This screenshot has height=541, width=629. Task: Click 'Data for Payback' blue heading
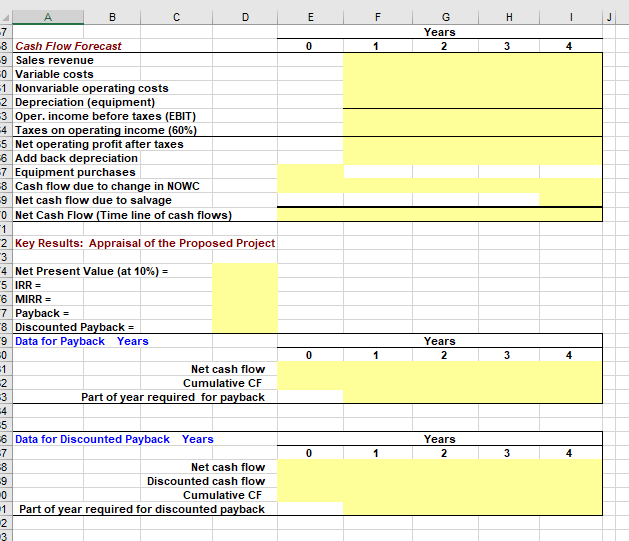(x=60, y=341)
